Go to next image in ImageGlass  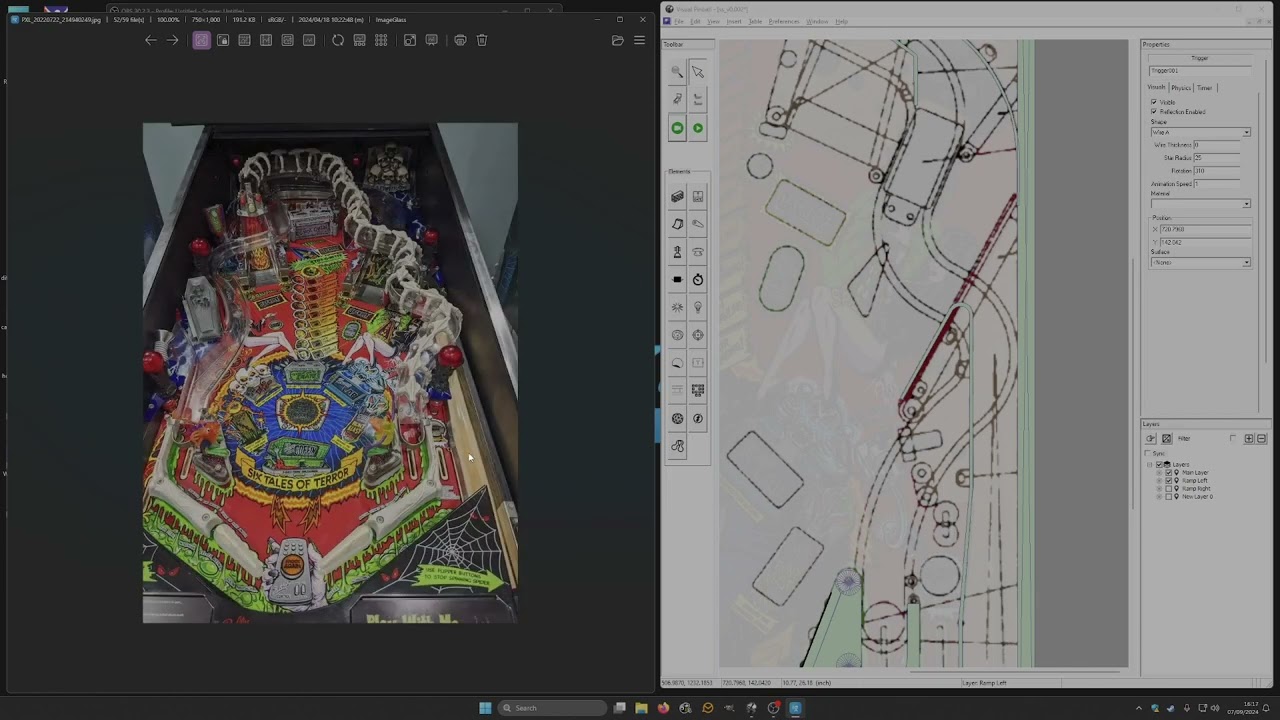(172, 40)
